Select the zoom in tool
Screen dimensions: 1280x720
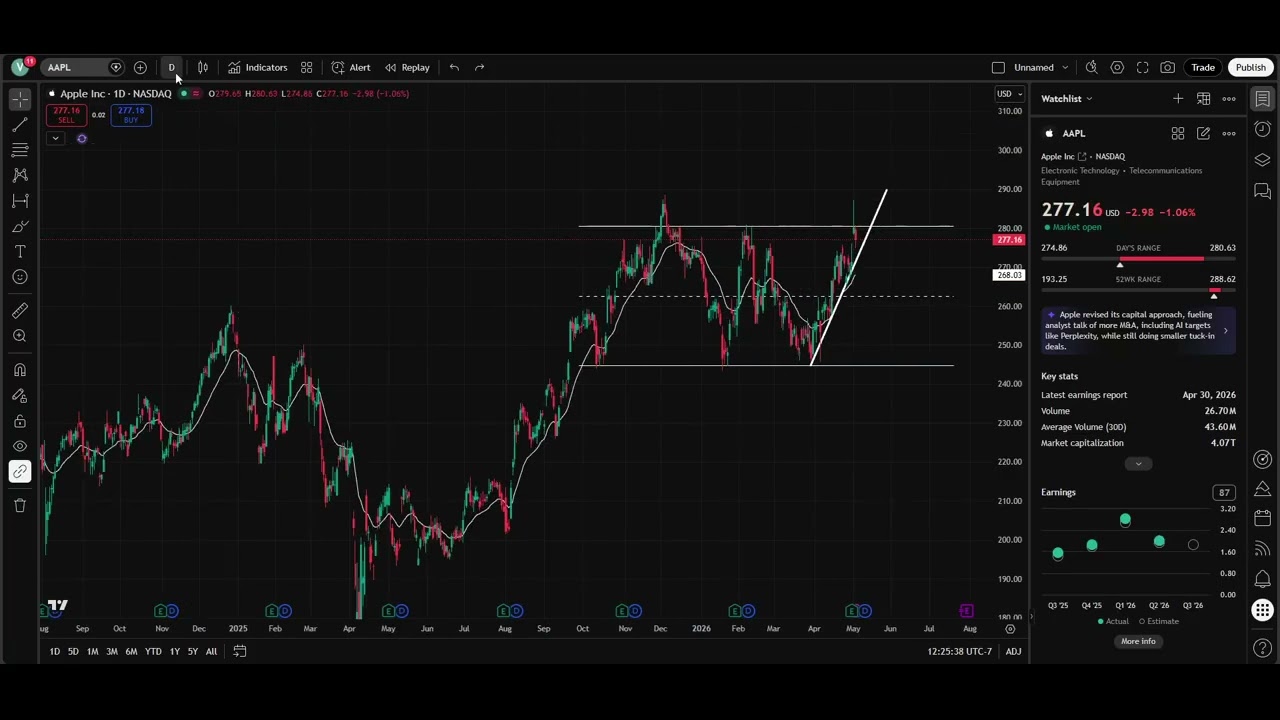point(20,336)
